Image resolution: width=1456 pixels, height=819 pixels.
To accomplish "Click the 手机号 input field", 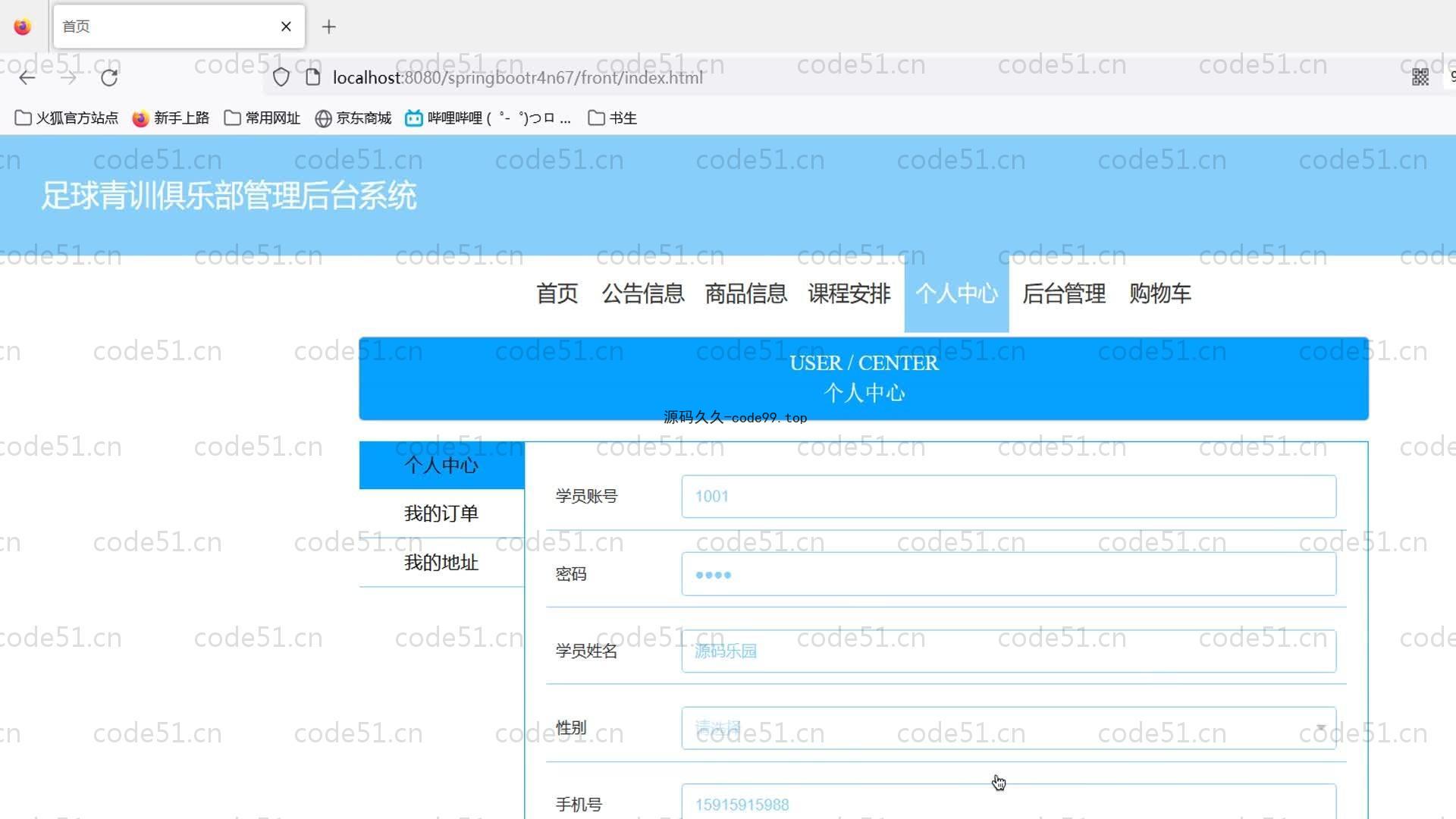I will (1009, 802).
